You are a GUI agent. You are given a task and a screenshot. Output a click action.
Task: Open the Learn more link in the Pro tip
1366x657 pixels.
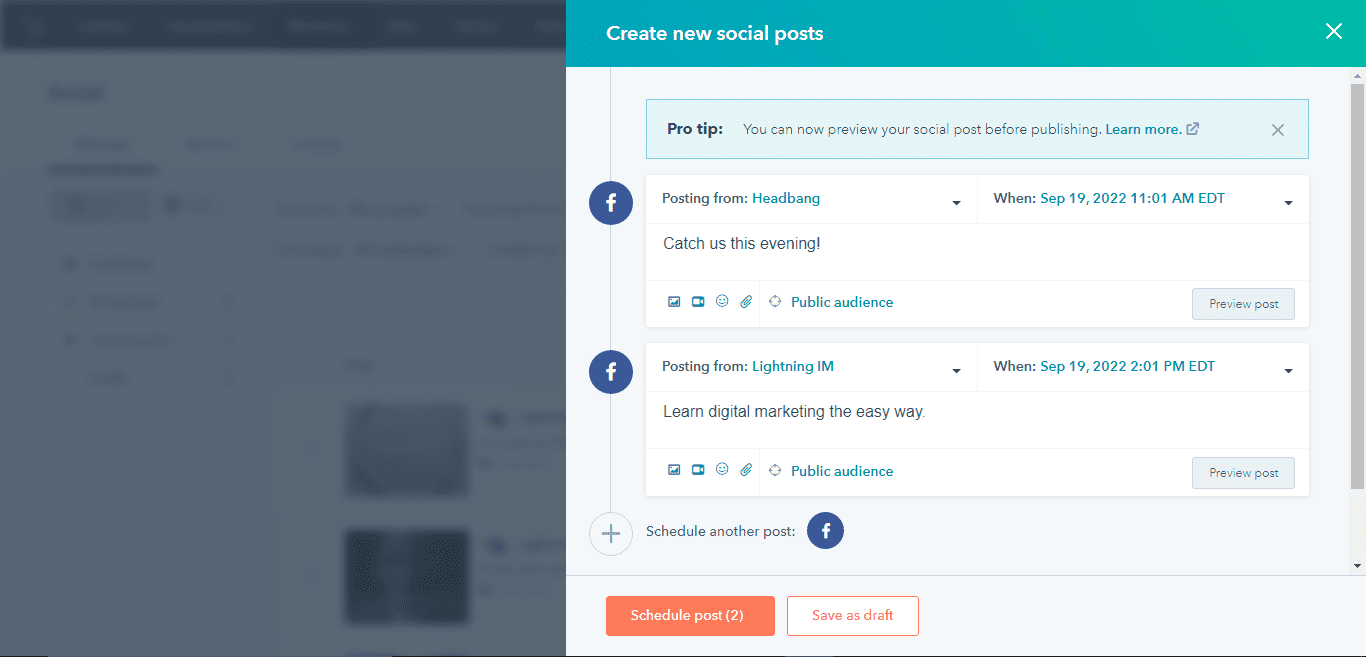pyautogui.click(x=1144, y=129)
